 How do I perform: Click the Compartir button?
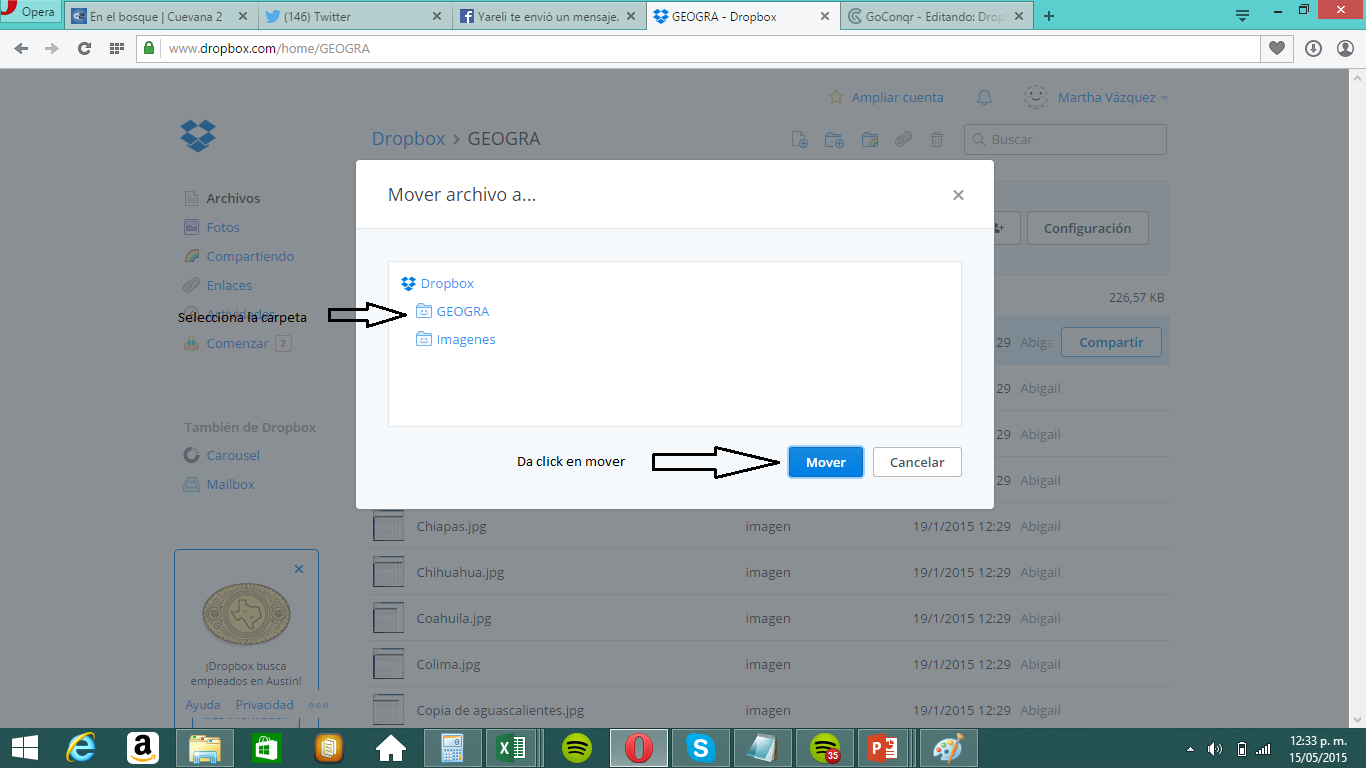(1111, 342)
